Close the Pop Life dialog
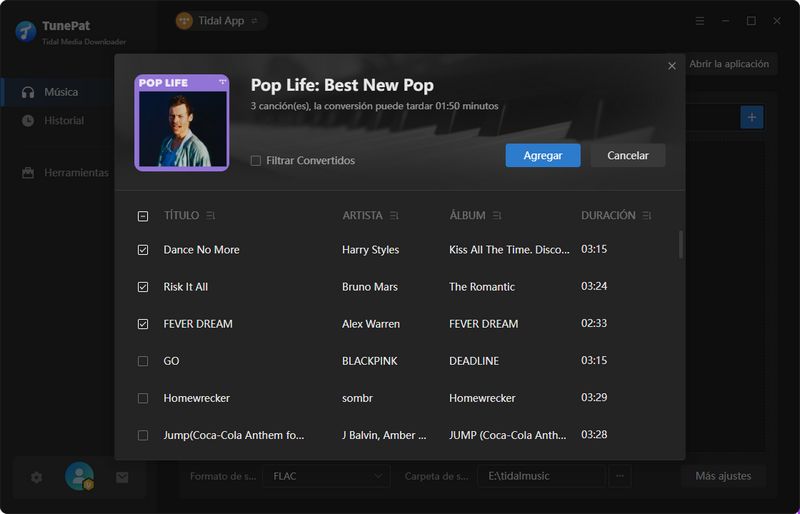The image size is (800, 514). pyautogui.click(x=672, y=66)
